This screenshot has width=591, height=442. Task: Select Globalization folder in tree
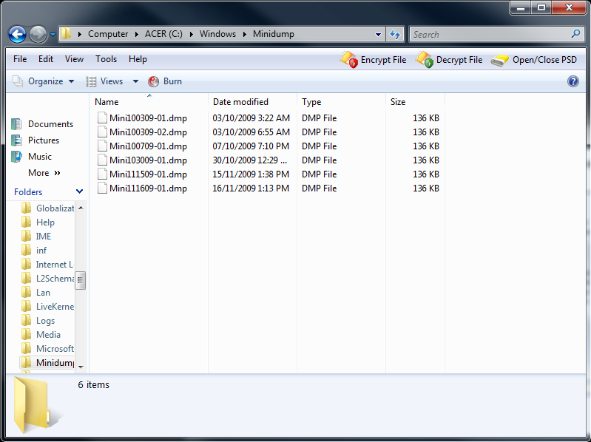tap(47, 208)
